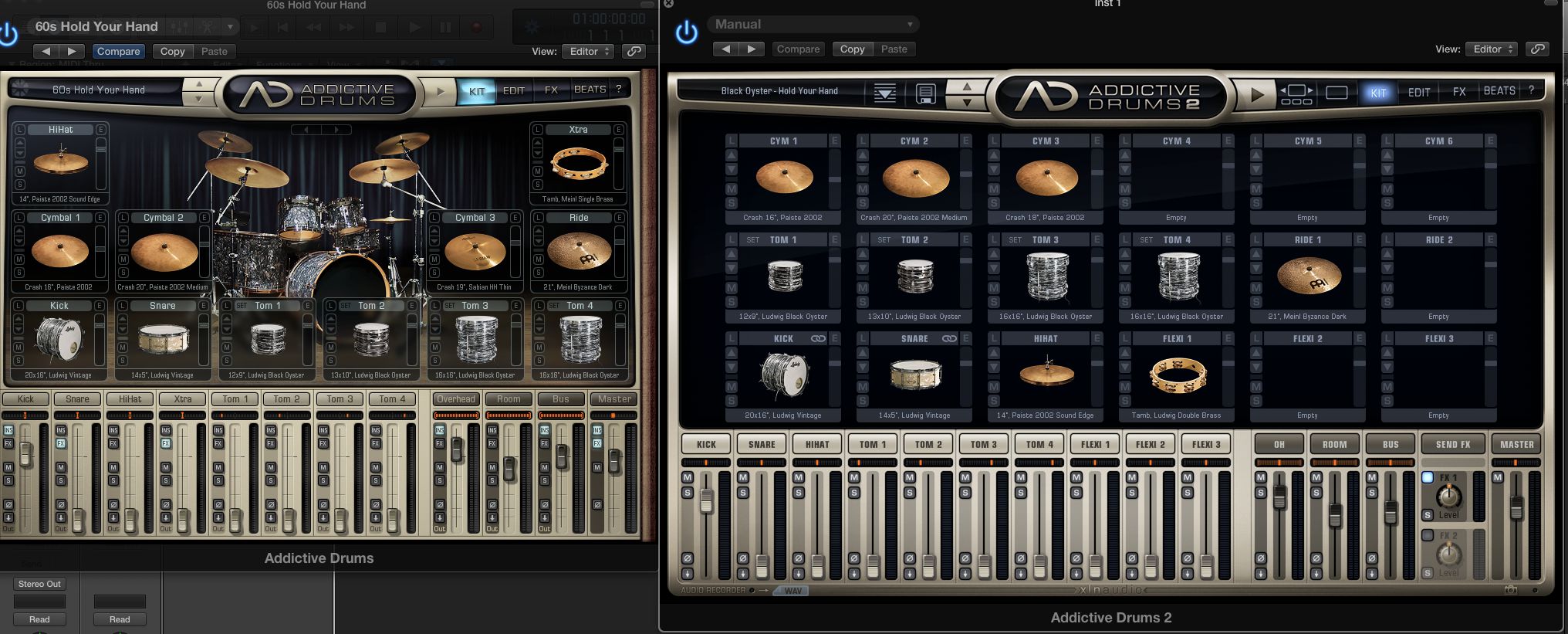The height and width of the screenshot is (634, 1568).
Task: Click the next preset arrow in Inst 1 window
Action: coord(751,49)
